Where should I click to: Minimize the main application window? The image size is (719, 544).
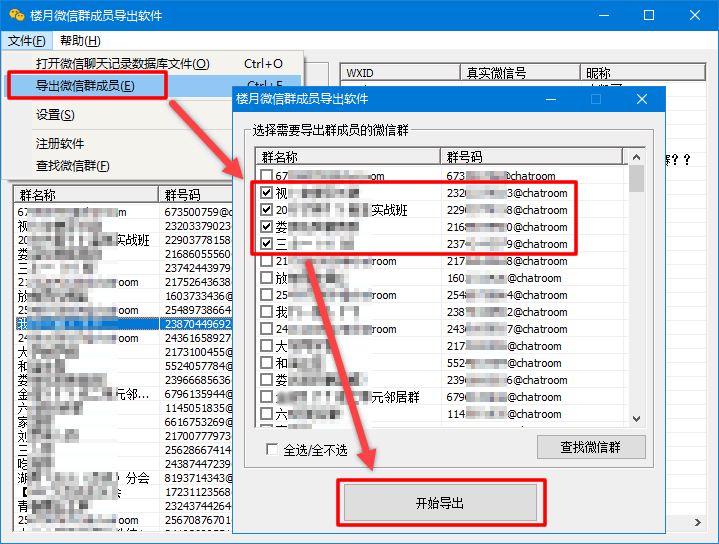pos(604,15)
